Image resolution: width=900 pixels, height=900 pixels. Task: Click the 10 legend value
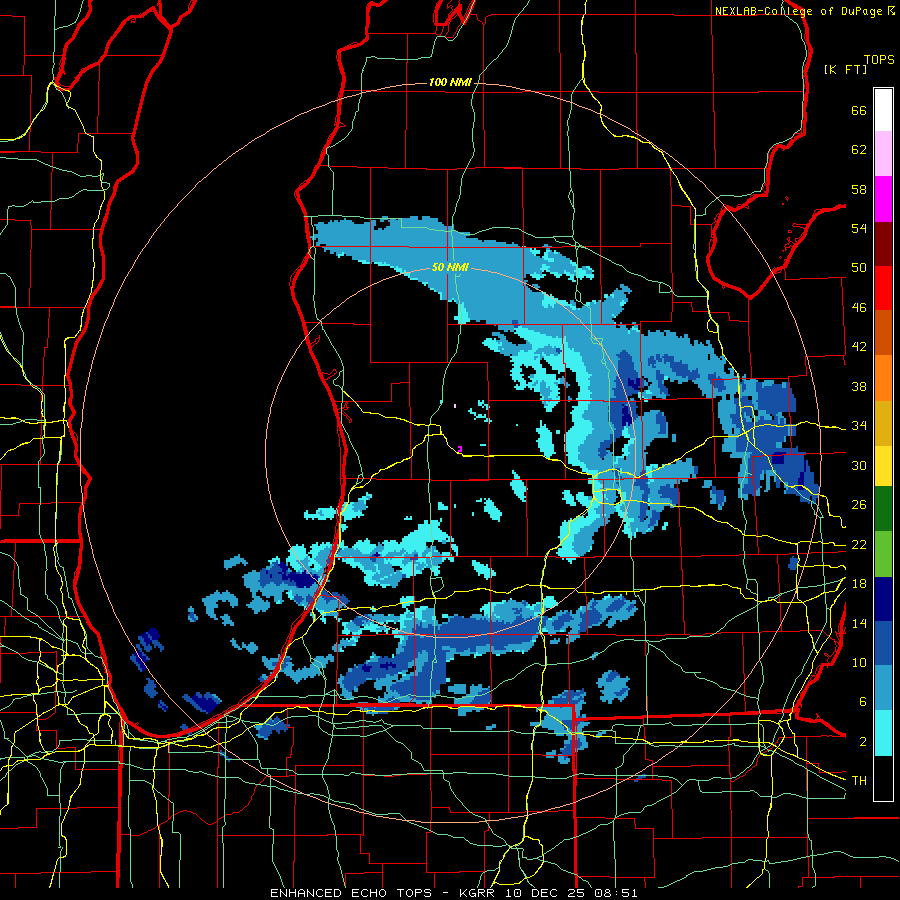pyautogui.click(x=859, y=663)
